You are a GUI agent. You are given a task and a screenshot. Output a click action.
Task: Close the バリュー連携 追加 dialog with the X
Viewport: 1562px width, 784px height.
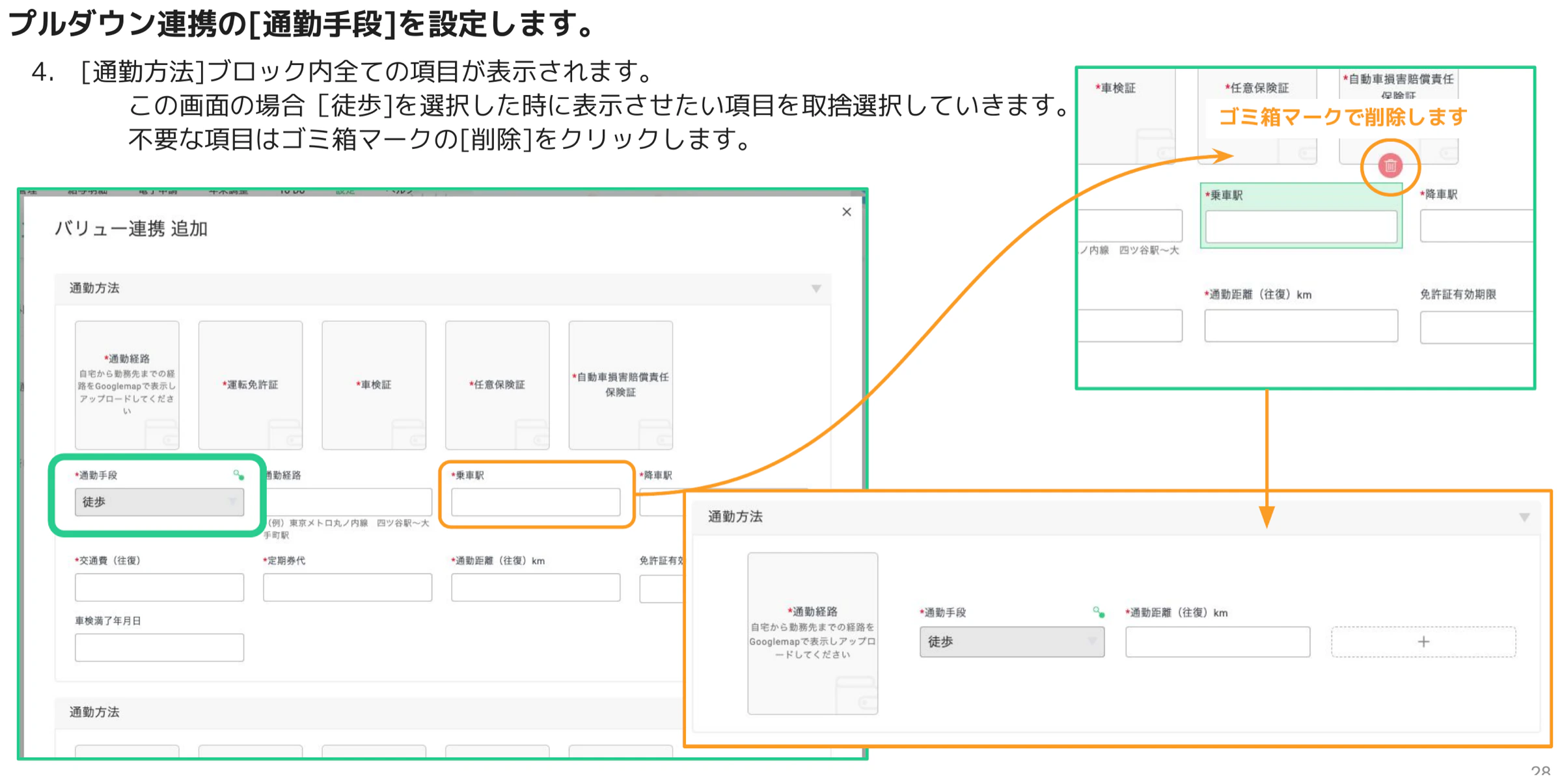point(846,211)
